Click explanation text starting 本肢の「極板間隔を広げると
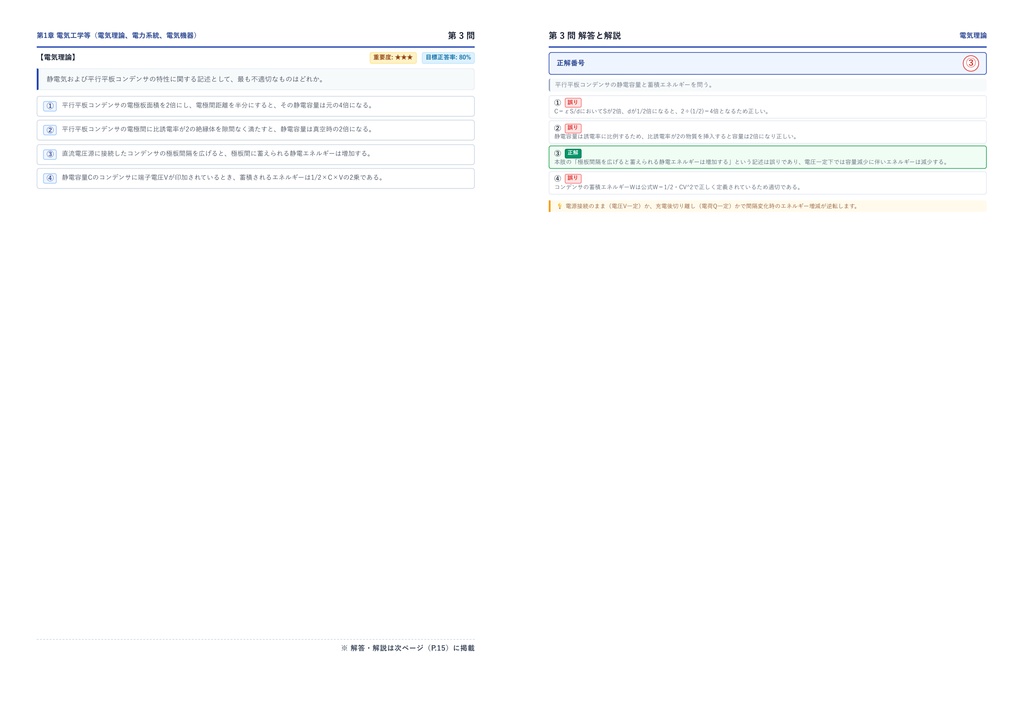Viewport: 1024px width, 724px height. coord(750,162)
